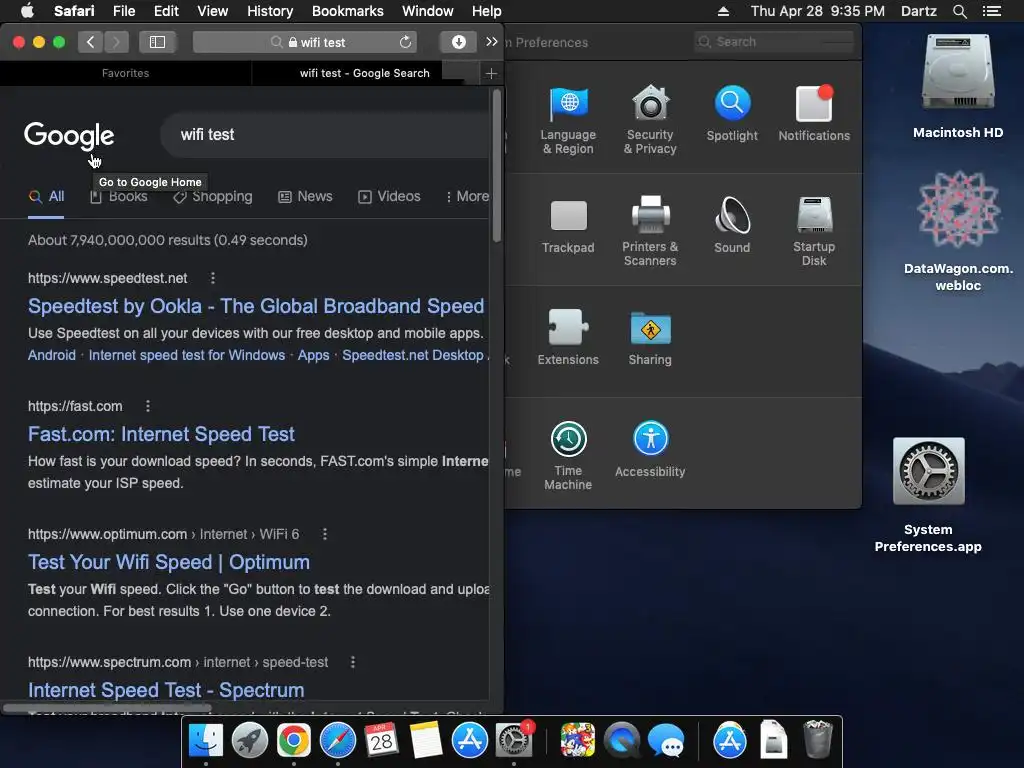The height and width of the screenshot is (768, 1024).
Task: Open Messages from the Dock
Action: (665, 741)
